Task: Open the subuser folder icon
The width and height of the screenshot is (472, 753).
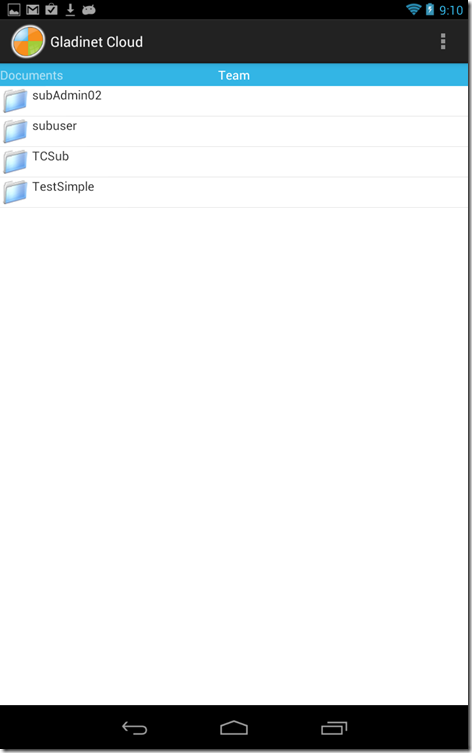Action: [15, 131]
